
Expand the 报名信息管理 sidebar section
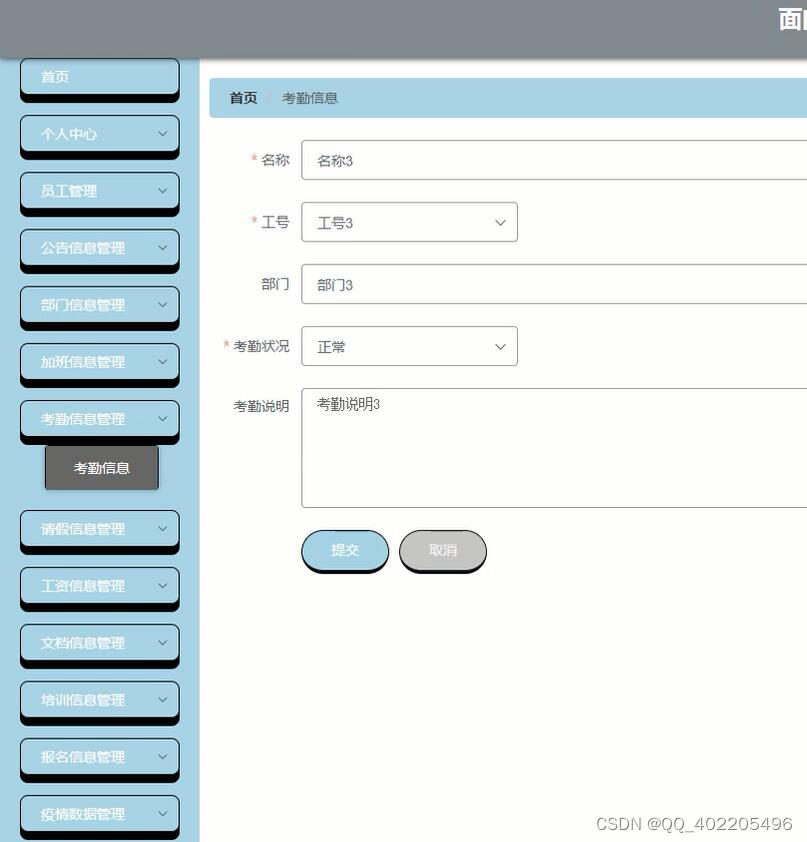(x=99, y=756)
